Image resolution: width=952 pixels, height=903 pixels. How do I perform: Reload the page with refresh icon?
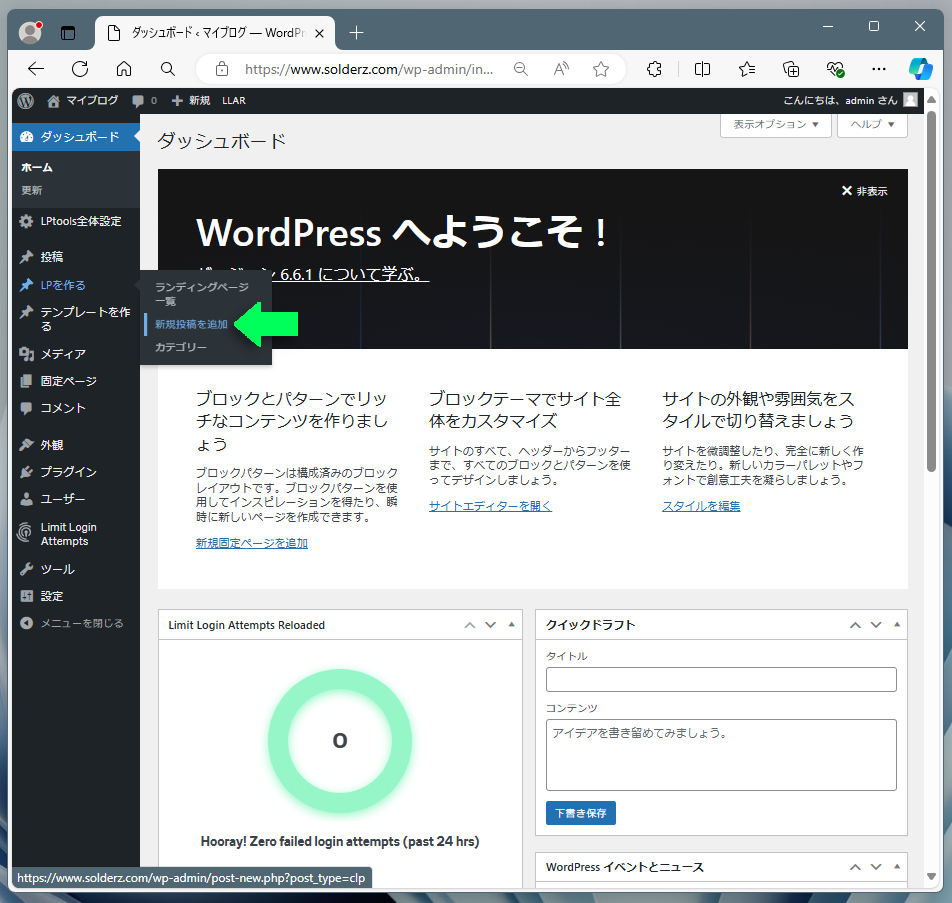coord(80,69)
